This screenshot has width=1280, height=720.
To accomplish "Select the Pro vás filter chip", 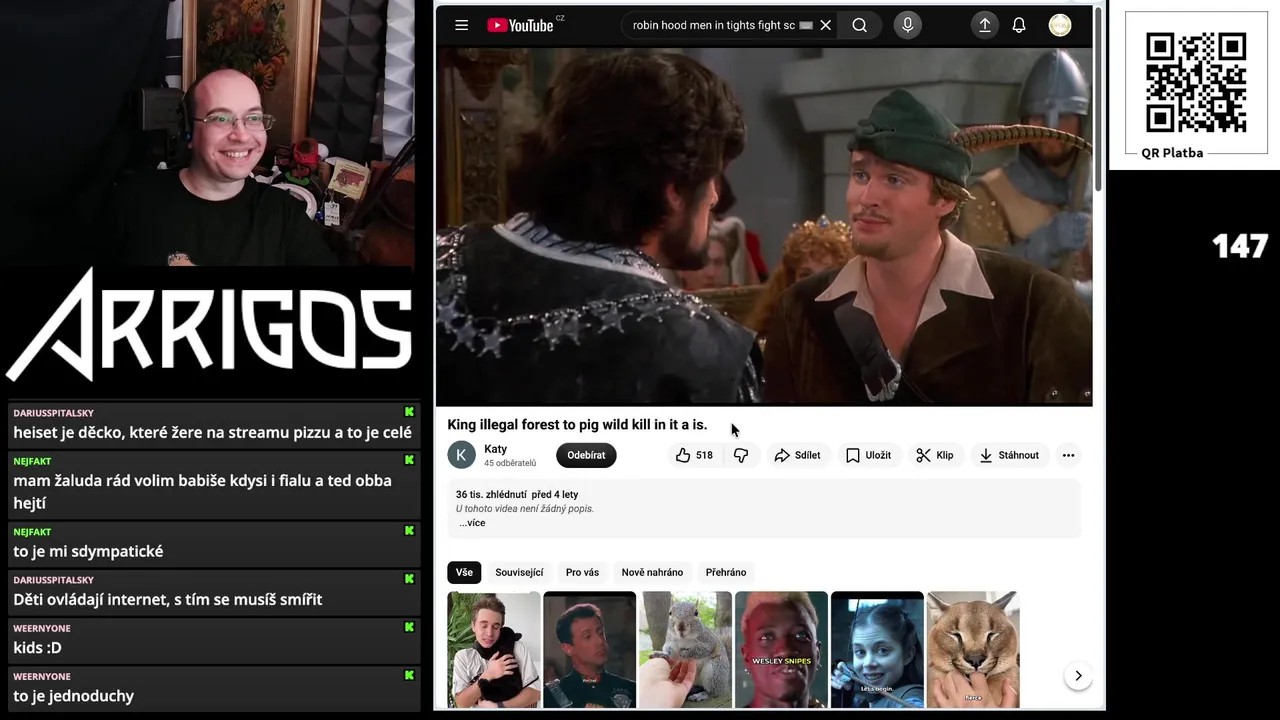I will [582, 572].
